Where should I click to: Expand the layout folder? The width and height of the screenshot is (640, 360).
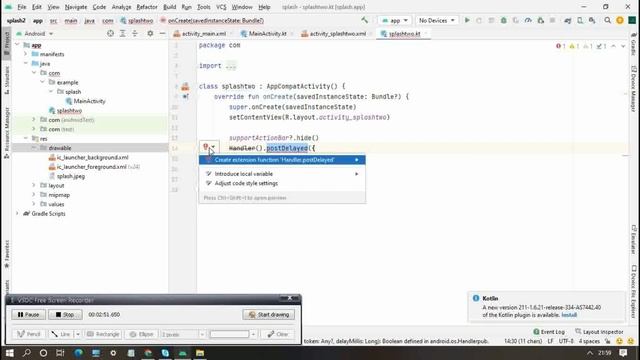tap(34, 185)
